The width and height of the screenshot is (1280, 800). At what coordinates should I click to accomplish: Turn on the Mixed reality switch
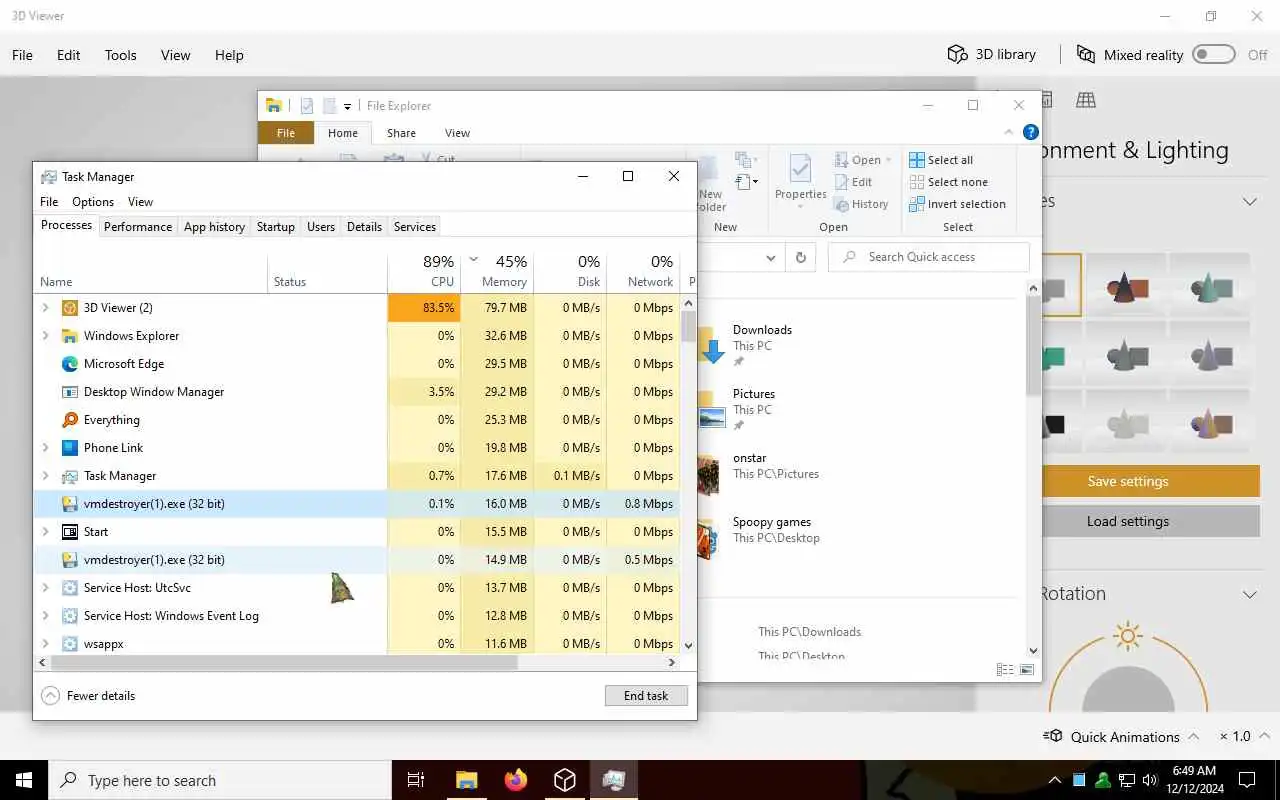click(1214, 54)
